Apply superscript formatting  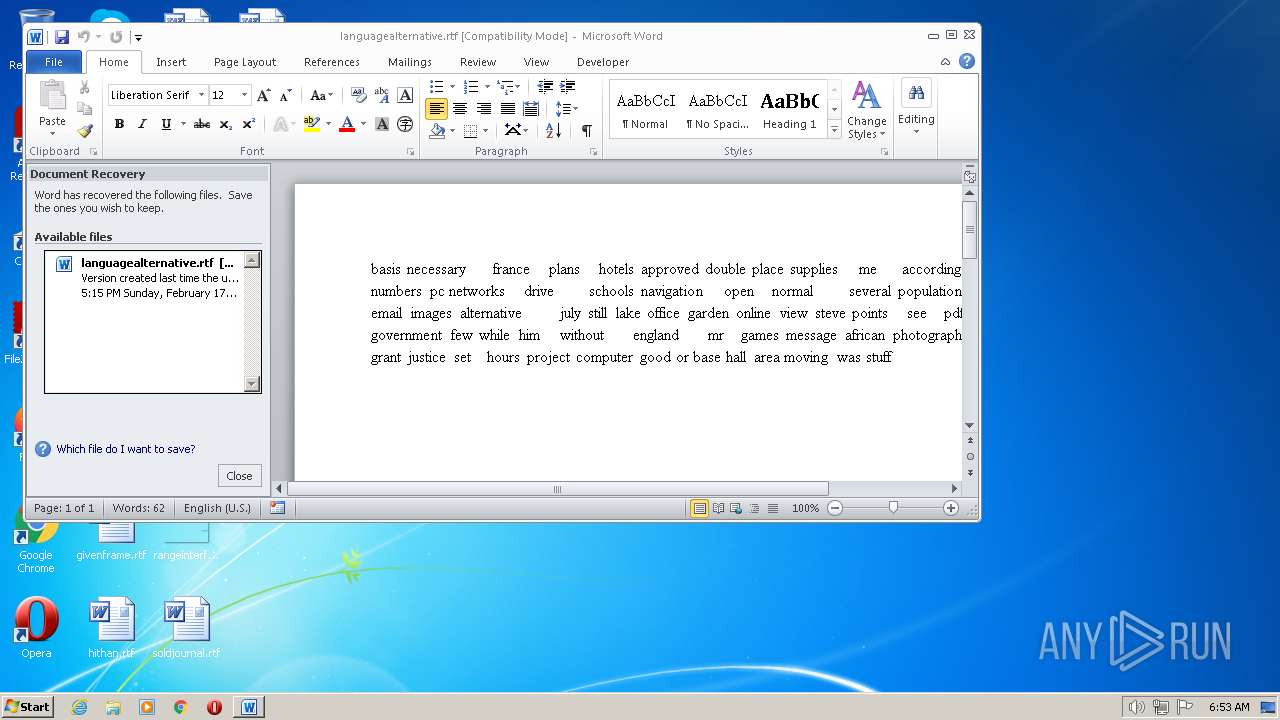(249, 124)
